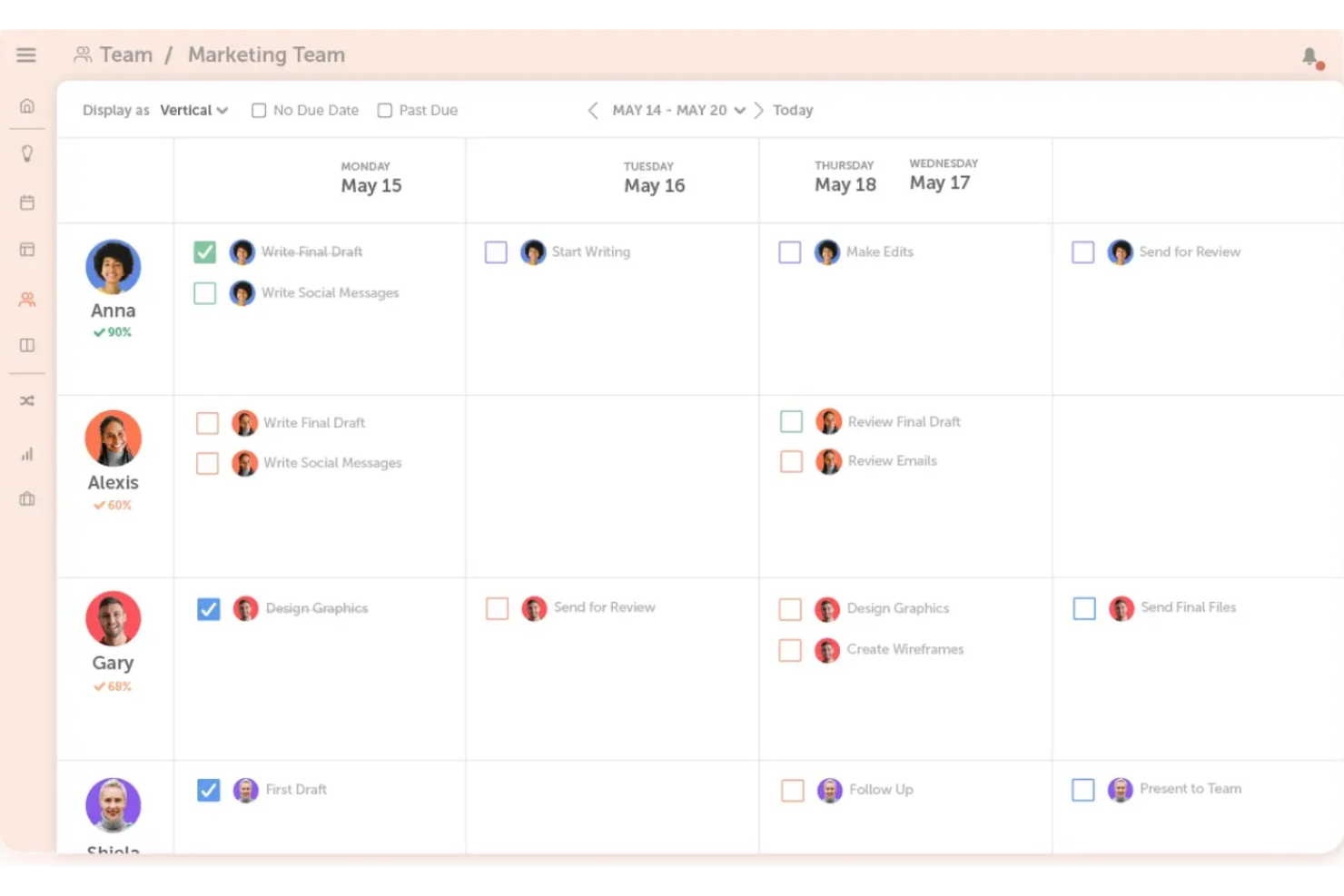Open the hamburger menu at top left

[x=25, y=54]
